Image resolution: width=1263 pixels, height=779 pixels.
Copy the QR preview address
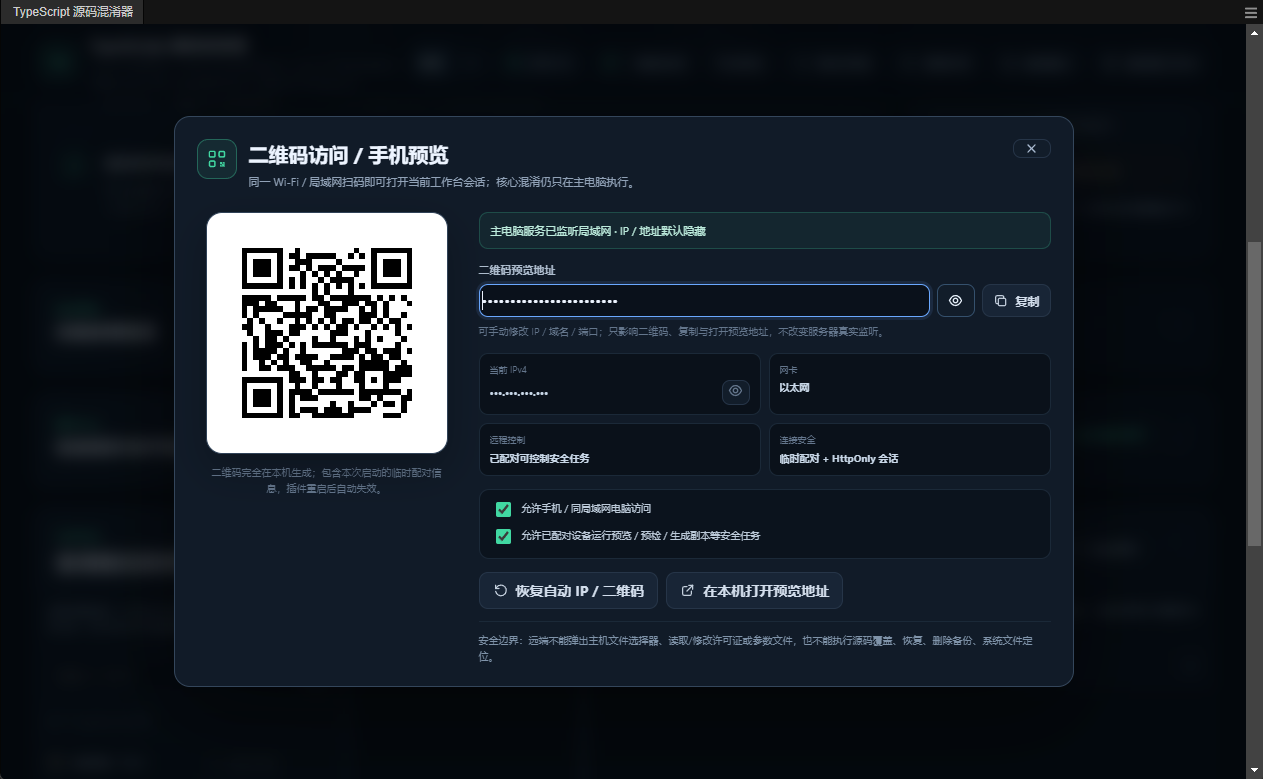click(1016, 301)
